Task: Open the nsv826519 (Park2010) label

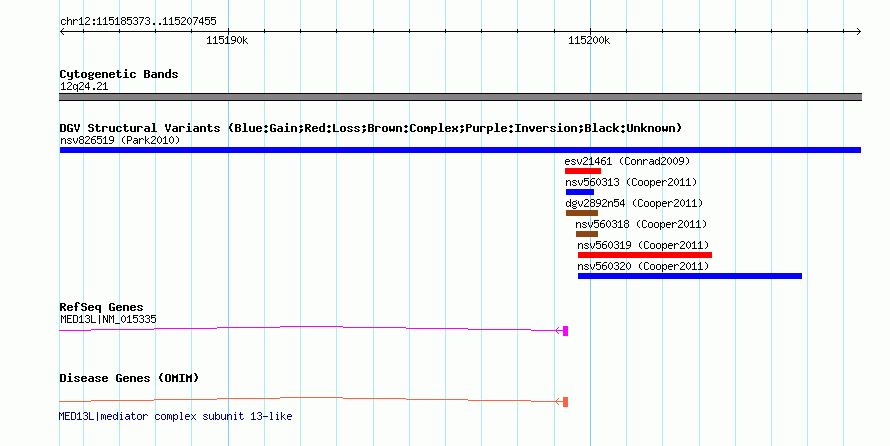Action: click(x=120, y=140)
